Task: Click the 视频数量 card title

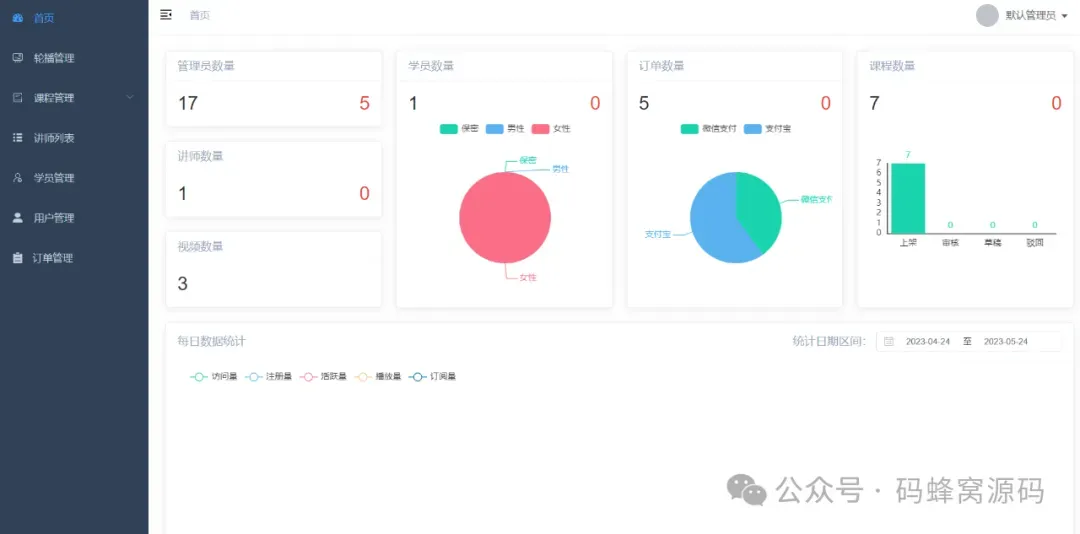Action: pyautogui.click(x=200, y=247)
